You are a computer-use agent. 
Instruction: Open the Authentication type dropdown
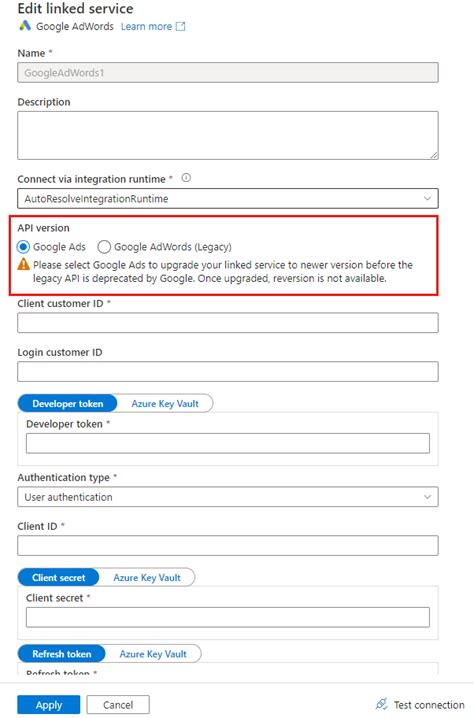[x=228, y=497]
